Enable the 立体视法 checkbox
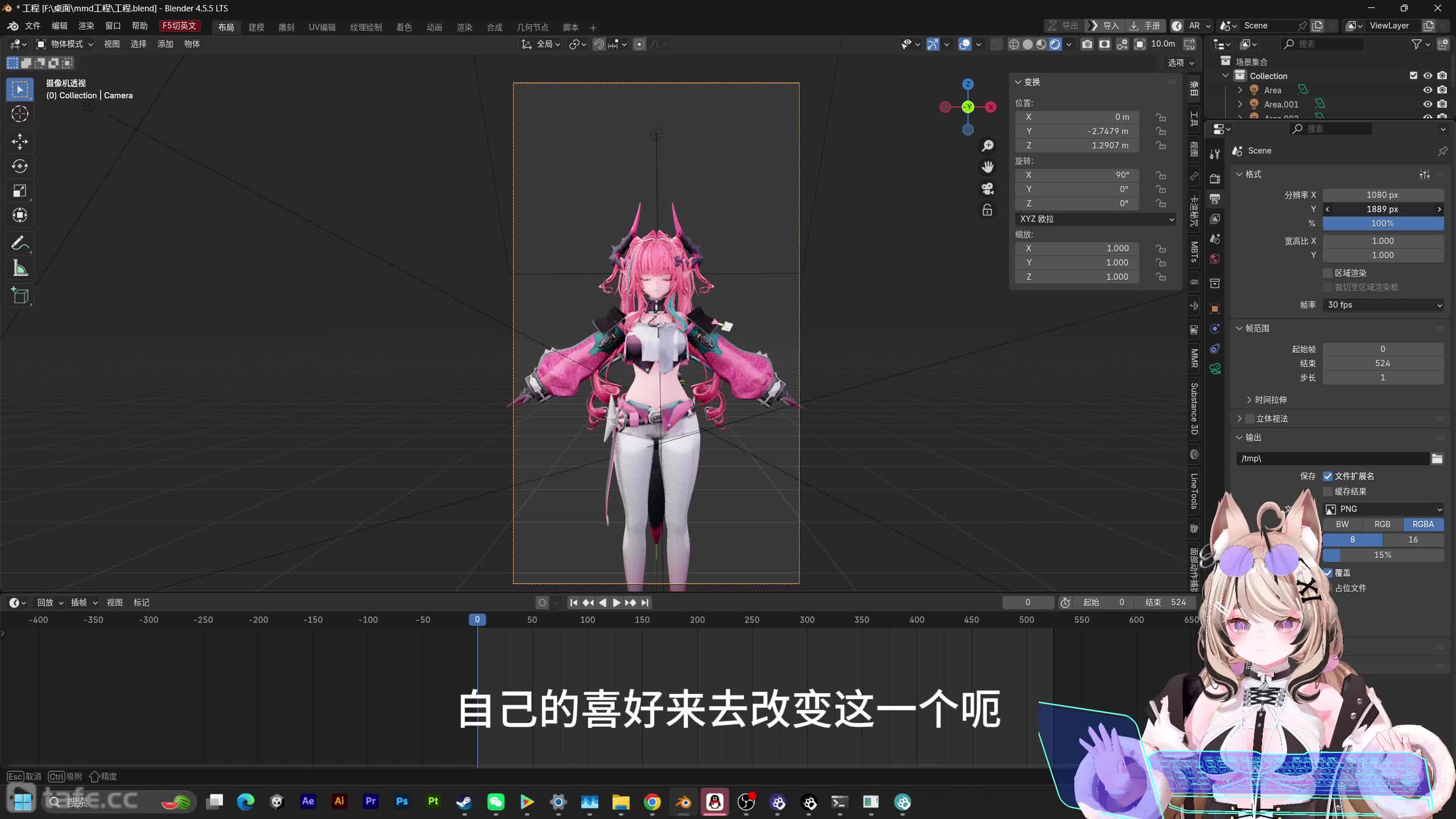 point(1250,419)
